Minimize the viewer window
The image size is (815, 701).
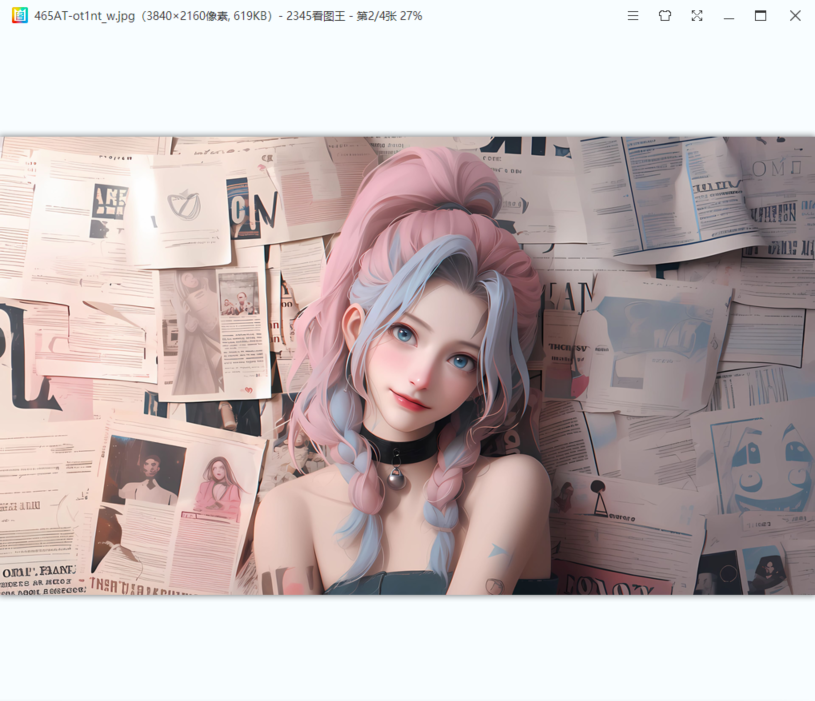pos(729,16)
